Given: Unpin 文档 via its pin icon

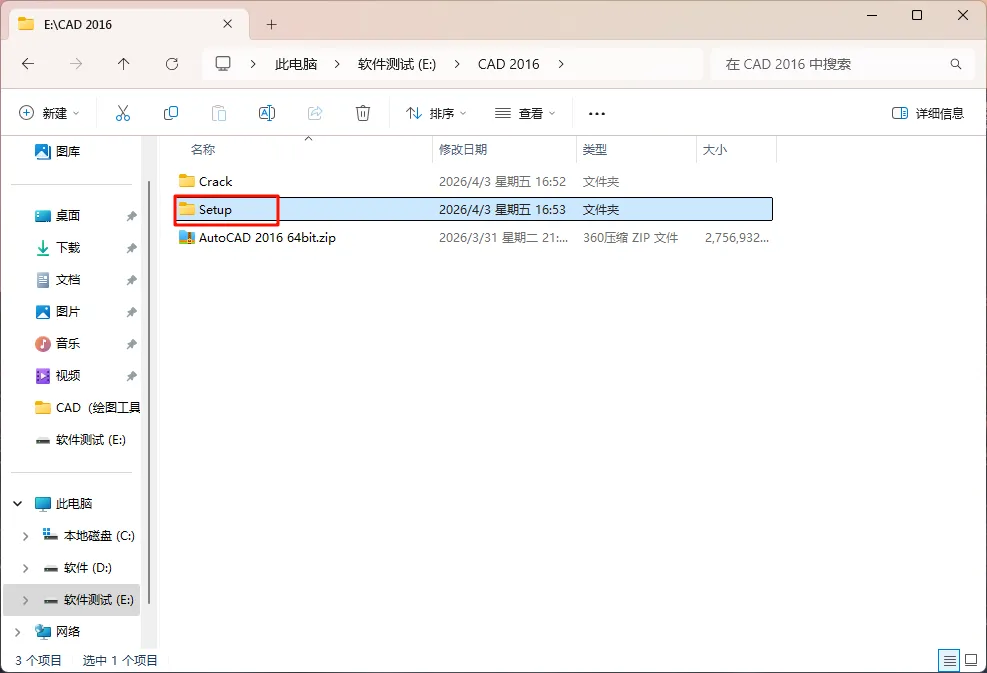Looking at the screenshot, I should pyautogui.click(x=132, y=280).
